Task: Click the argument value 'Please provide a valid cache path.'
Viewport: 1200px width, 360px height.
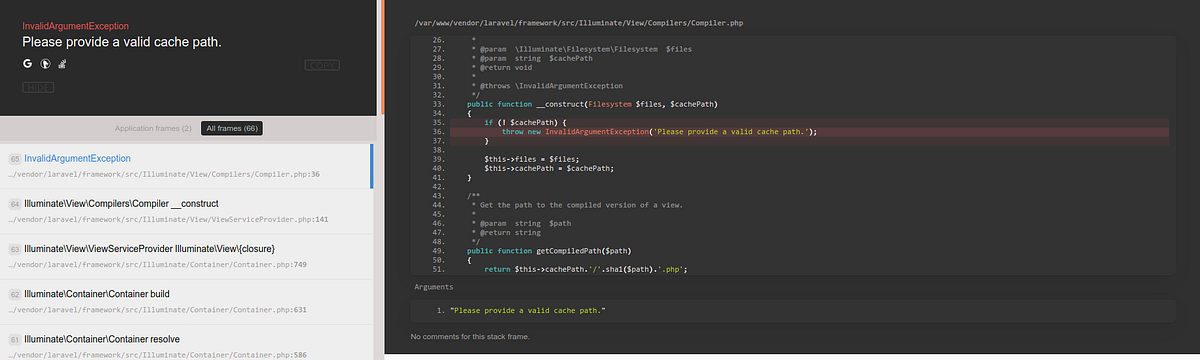Action: coord(528,311)
